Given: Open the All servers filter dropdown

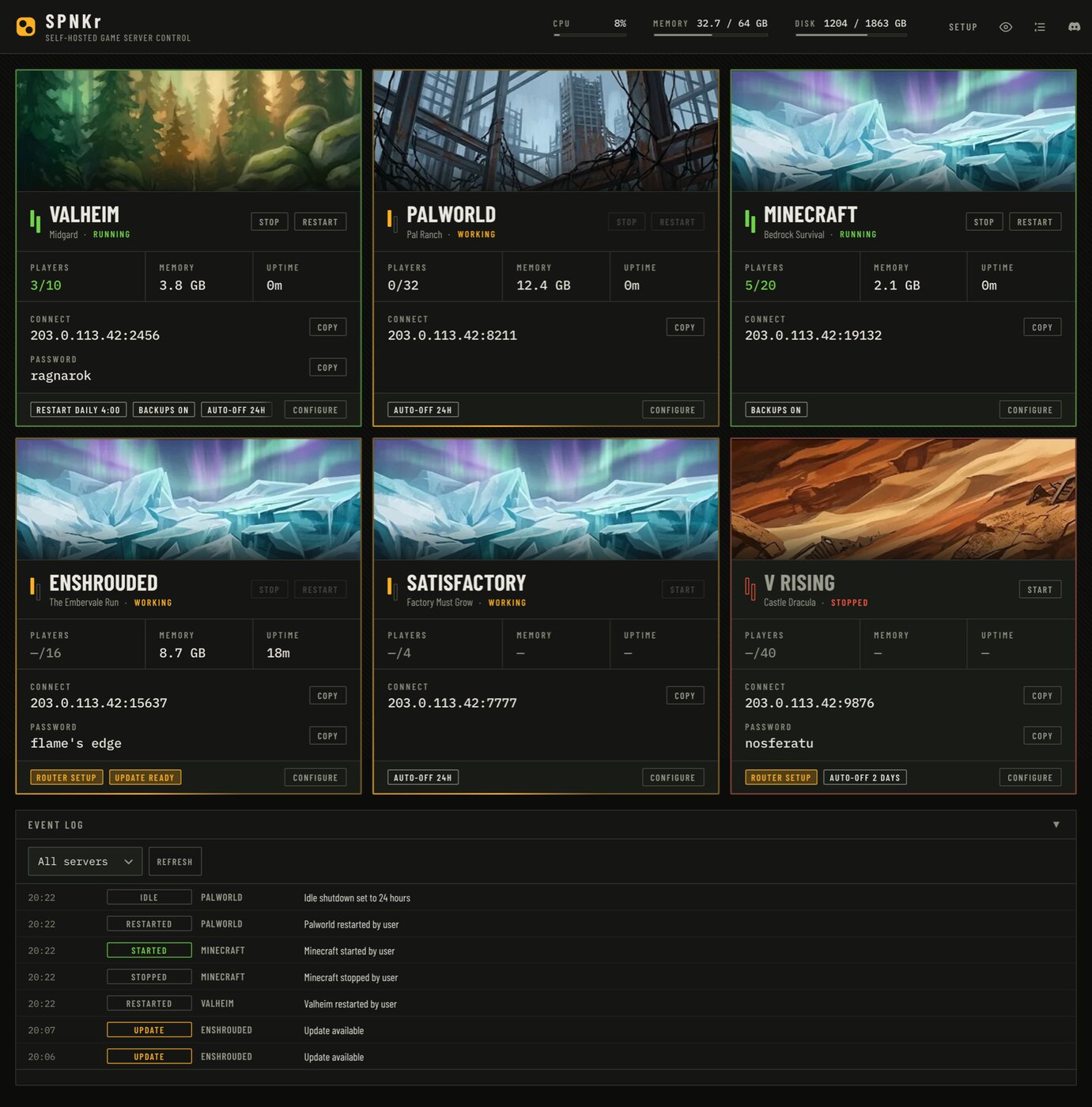Looking at the screenshot, I should [85, 861].
